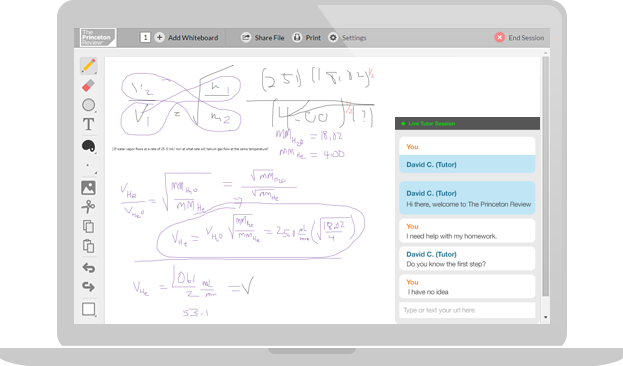The width and height of the screenshot is (623, 366).
Task: Insert an image using picture icon
Action: [x=88, y=188]
